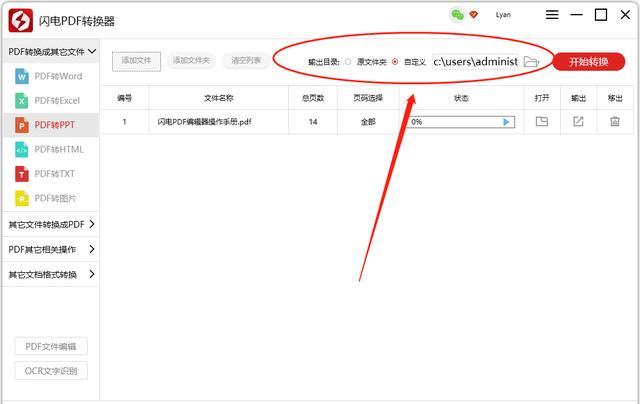This screenshot has height=404, width=640.
Task: Open the WeChat icon in title bar
Action: pyautogui.click(x=457, y=15)
